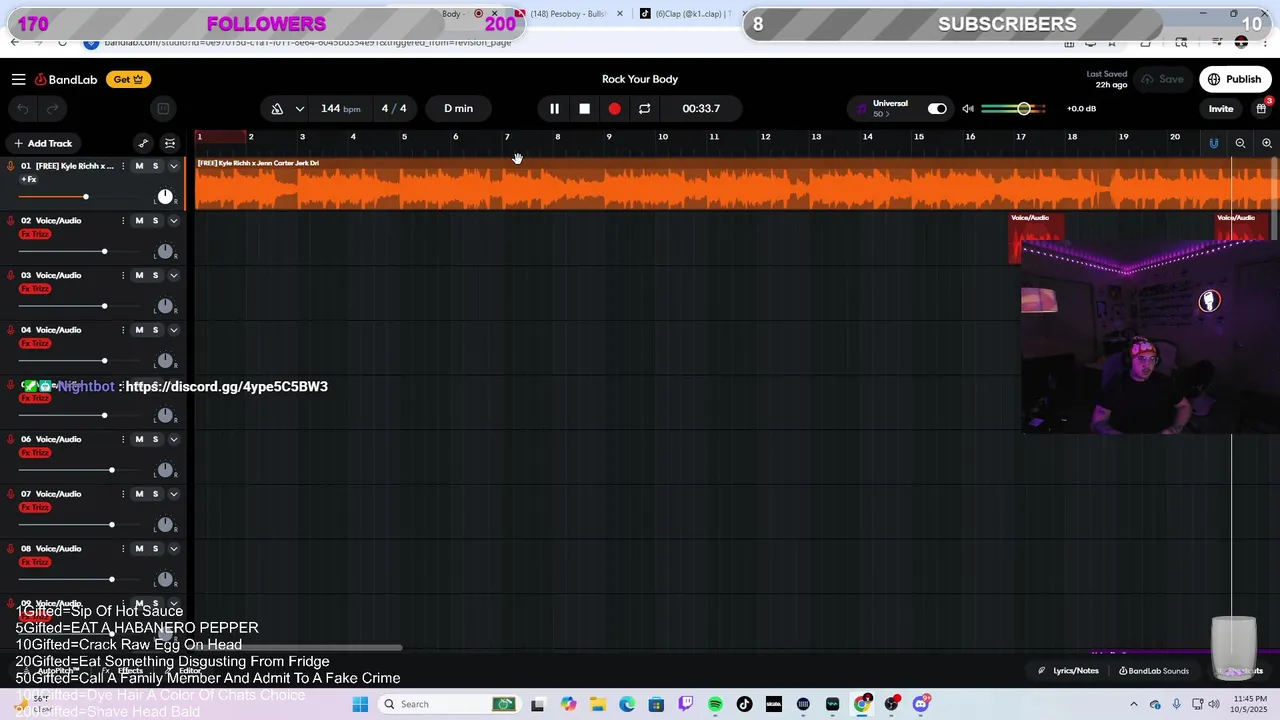Open the gift notifications icon

click(x=1262, y=108)
